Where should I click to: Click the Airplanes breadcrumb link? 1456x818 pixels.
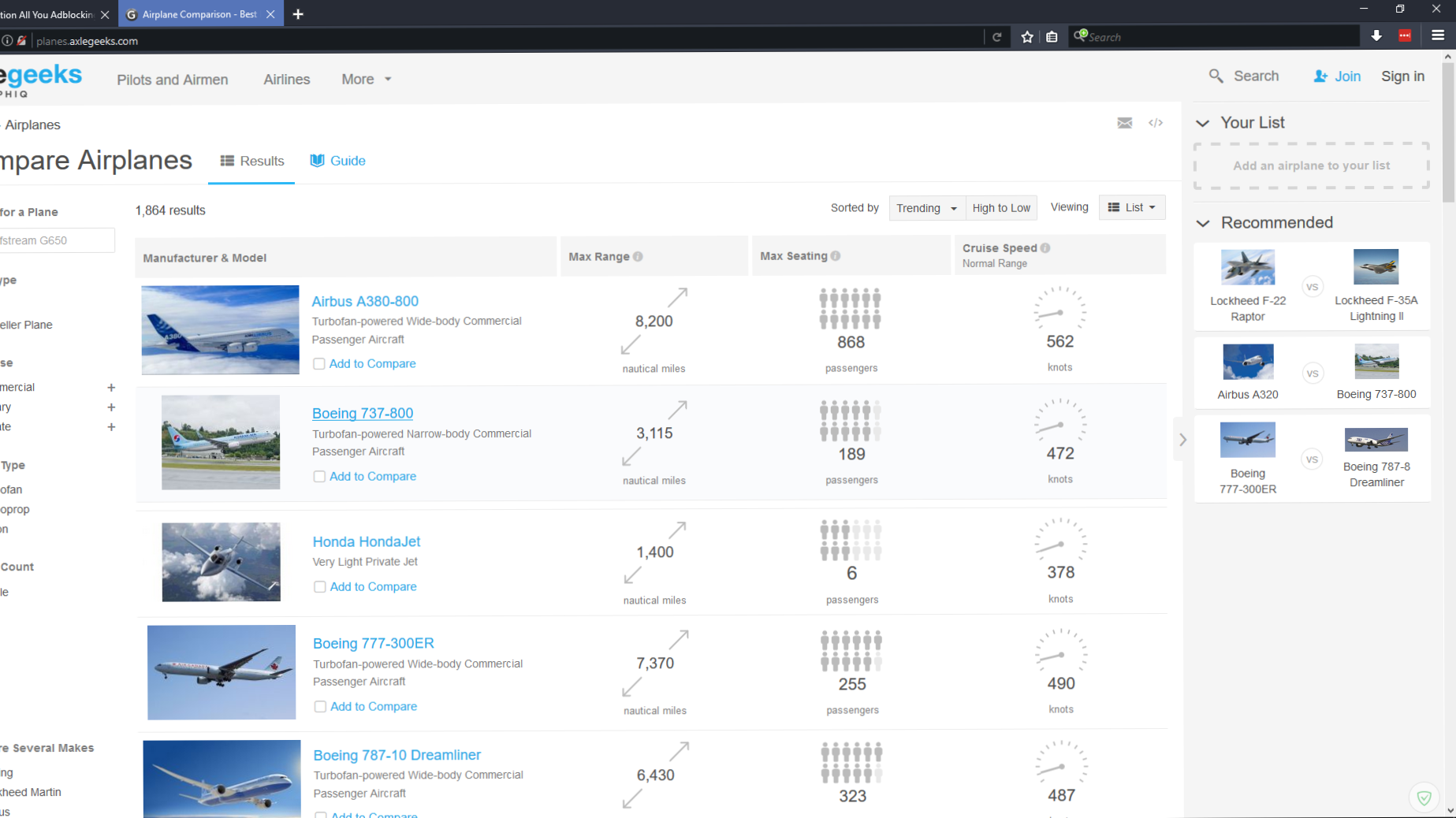click(x=32, y=125)
